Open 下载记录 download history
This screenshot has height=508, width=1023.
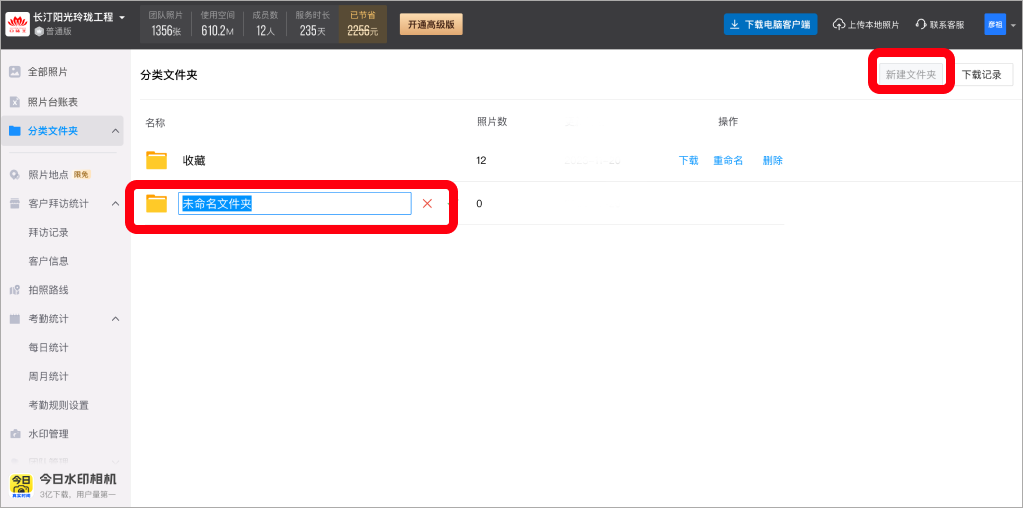pos(981,74)
